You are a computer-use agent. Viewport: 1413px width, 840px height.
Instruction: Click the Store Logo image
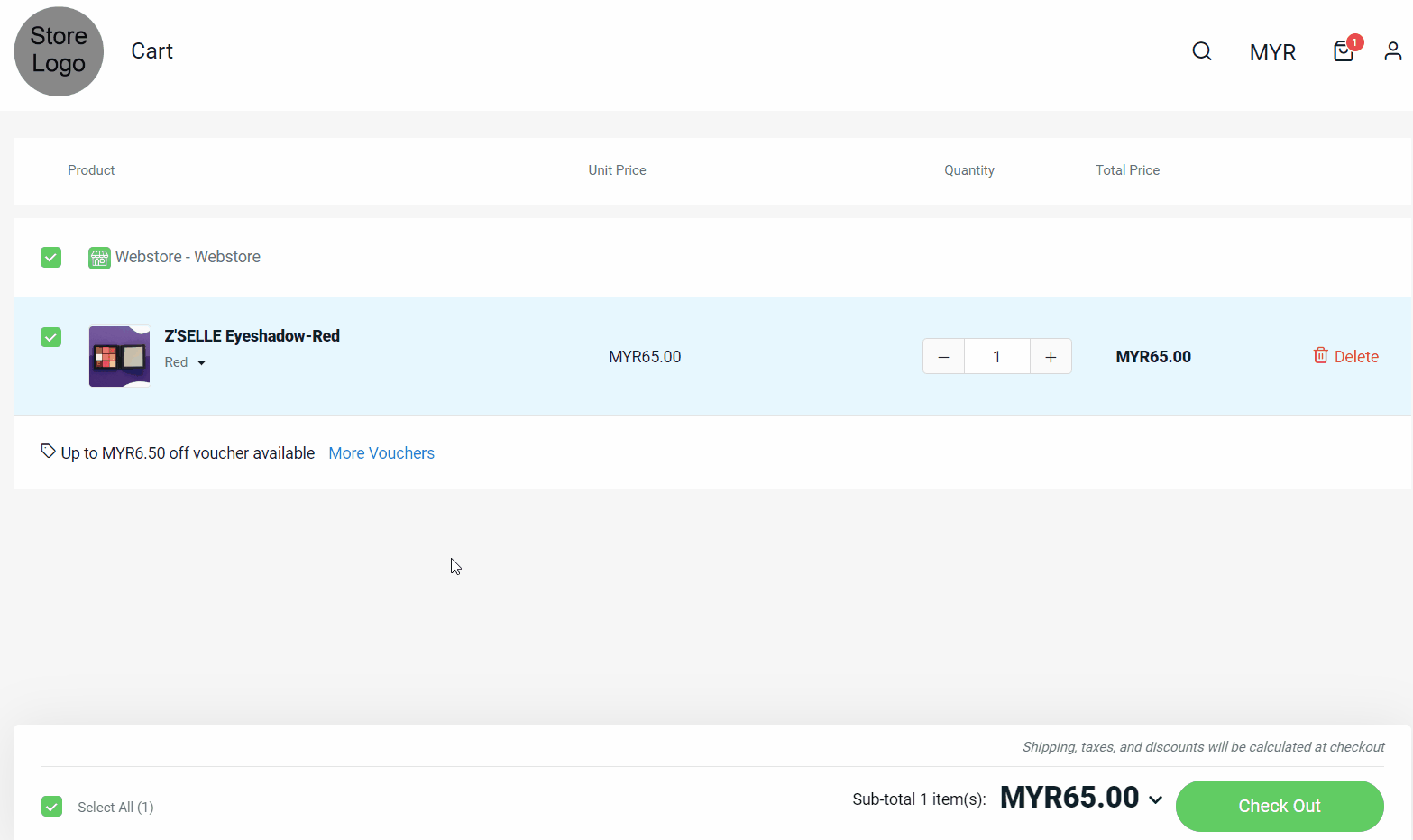59,51
